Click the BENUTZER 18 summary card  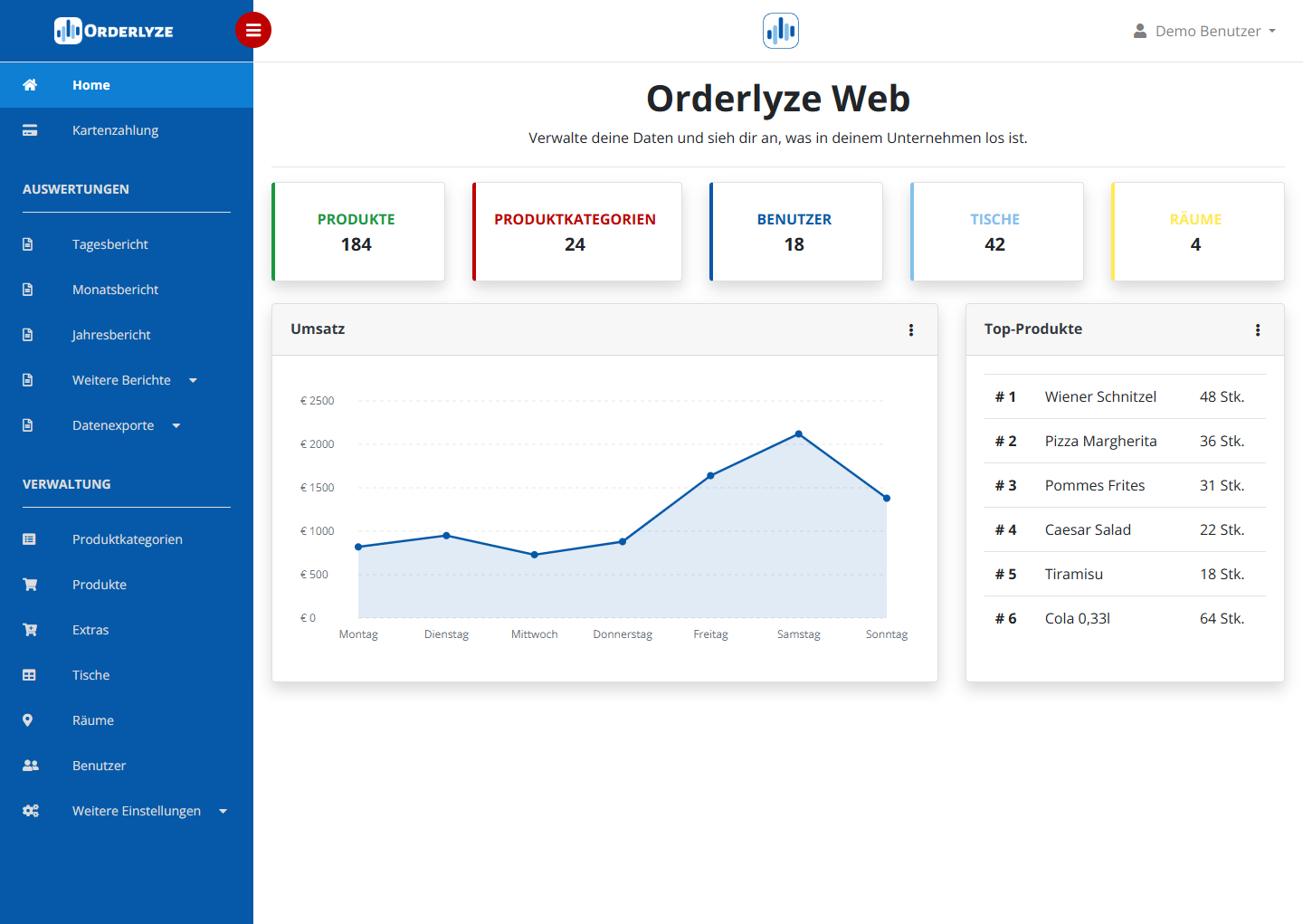[x=796, y=232]
